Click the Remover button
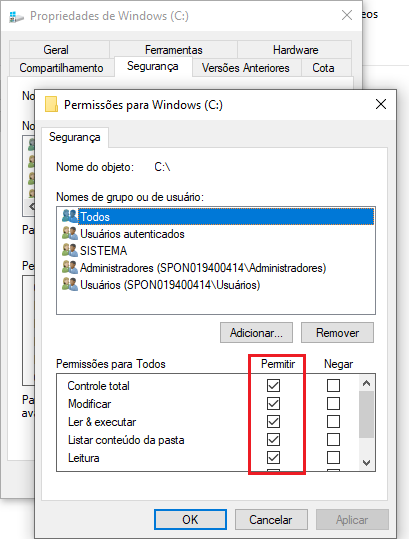Image resolution: width=420 pixels, height=539 pixels. [x=337, y=332]
